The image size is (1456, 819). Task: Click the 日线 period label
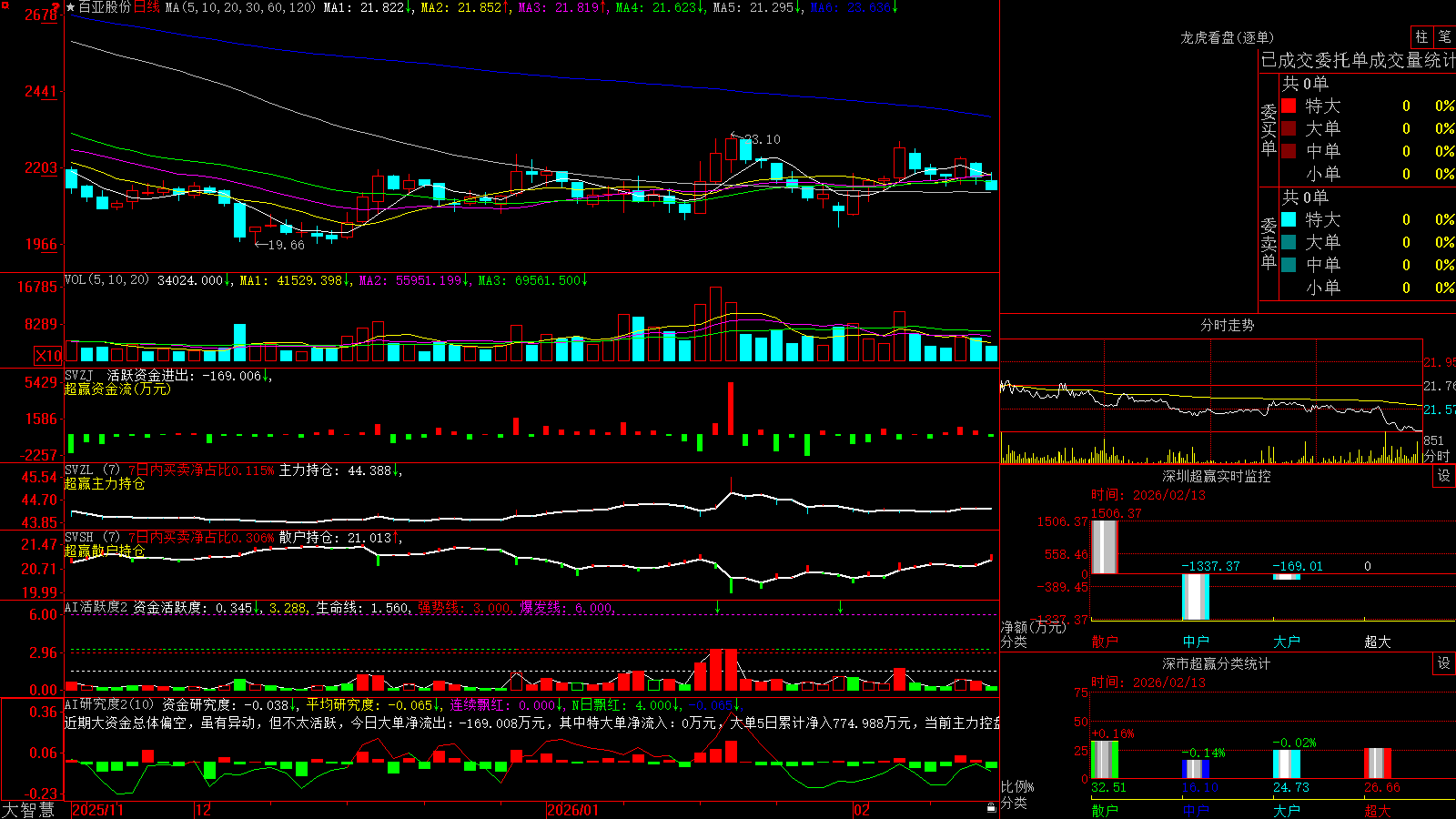click(x=147, y=7)
